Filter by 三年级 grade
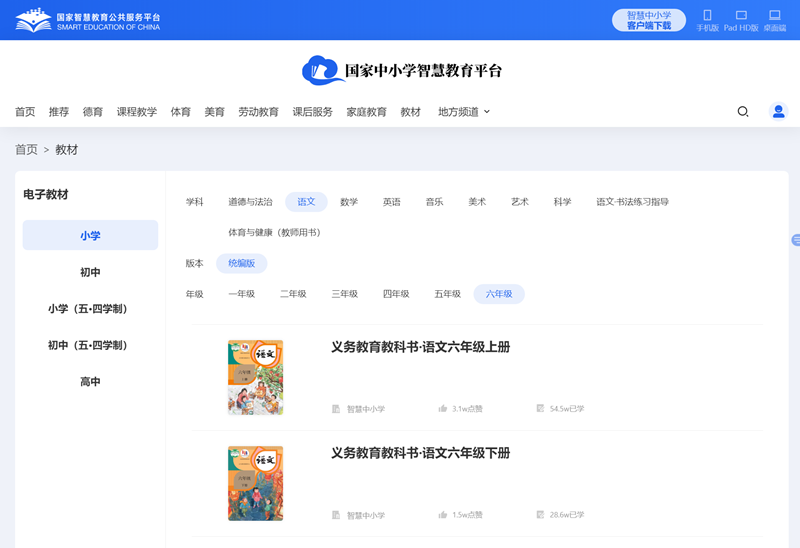The height and width of the screenshot is (548, 800). click(x=344, y=294)
